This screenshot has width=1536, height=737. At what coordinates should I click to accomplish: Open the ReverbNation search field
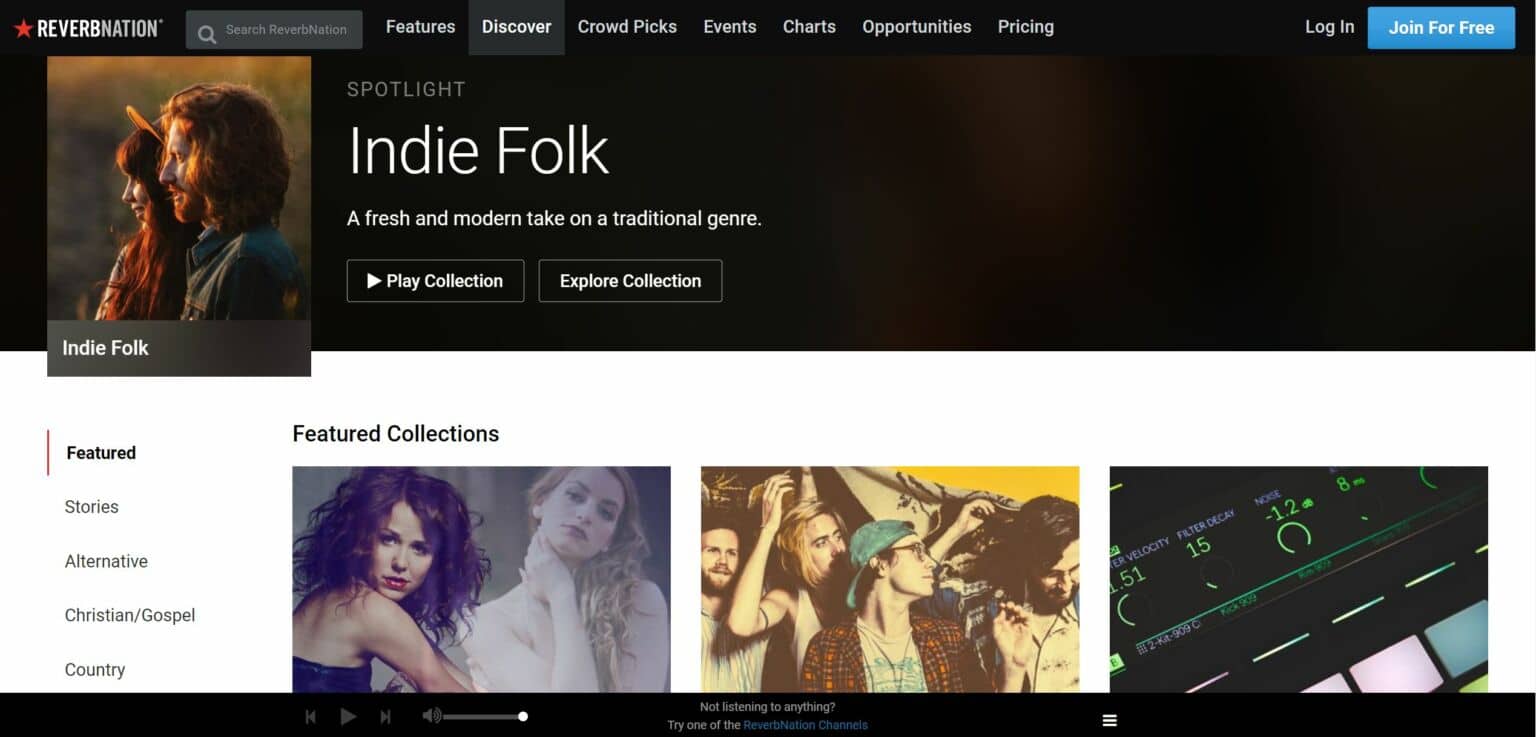[x=273, y=29]
